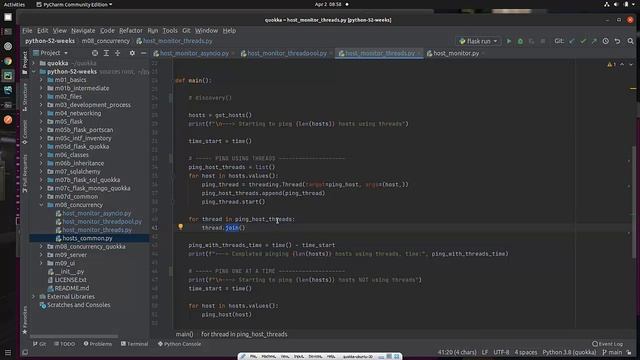Open the Python Console tool window

pyautogui.click(x=179, y=344)
